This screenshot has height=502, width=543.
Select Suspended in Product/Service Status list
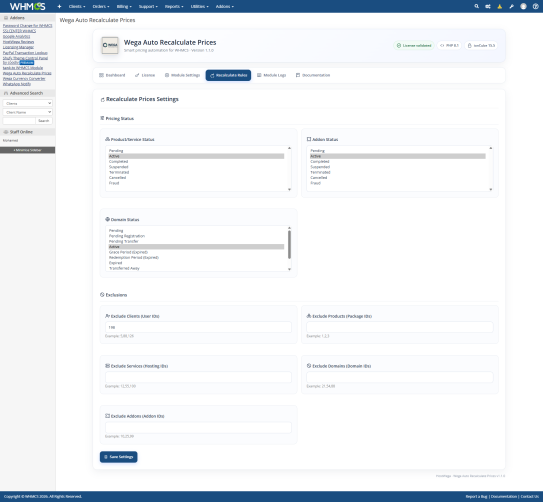[196, 167]
